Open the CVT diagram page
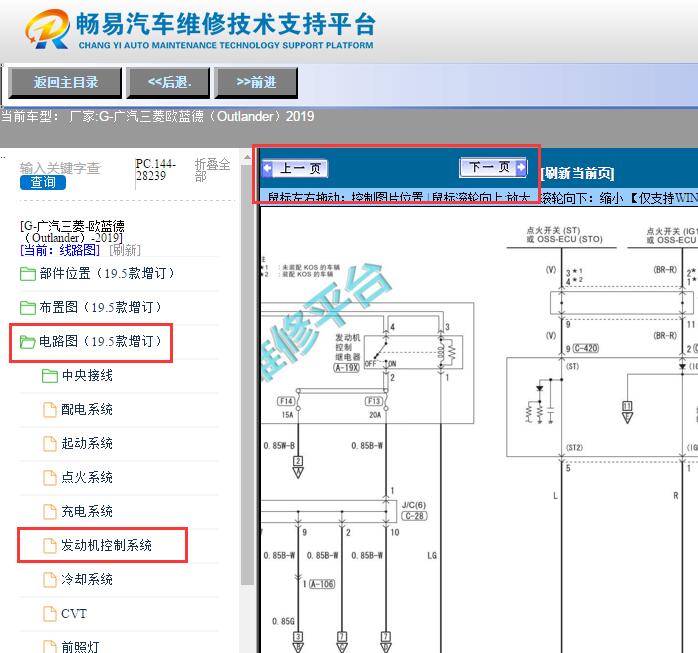Viewport: 698px width, 653px height. pyautogui.click(x=74, y=613)
